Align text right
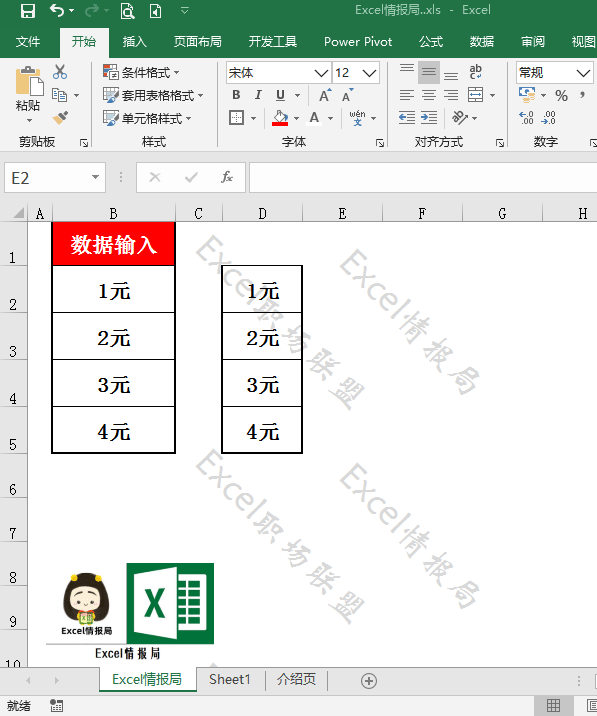 451,95
